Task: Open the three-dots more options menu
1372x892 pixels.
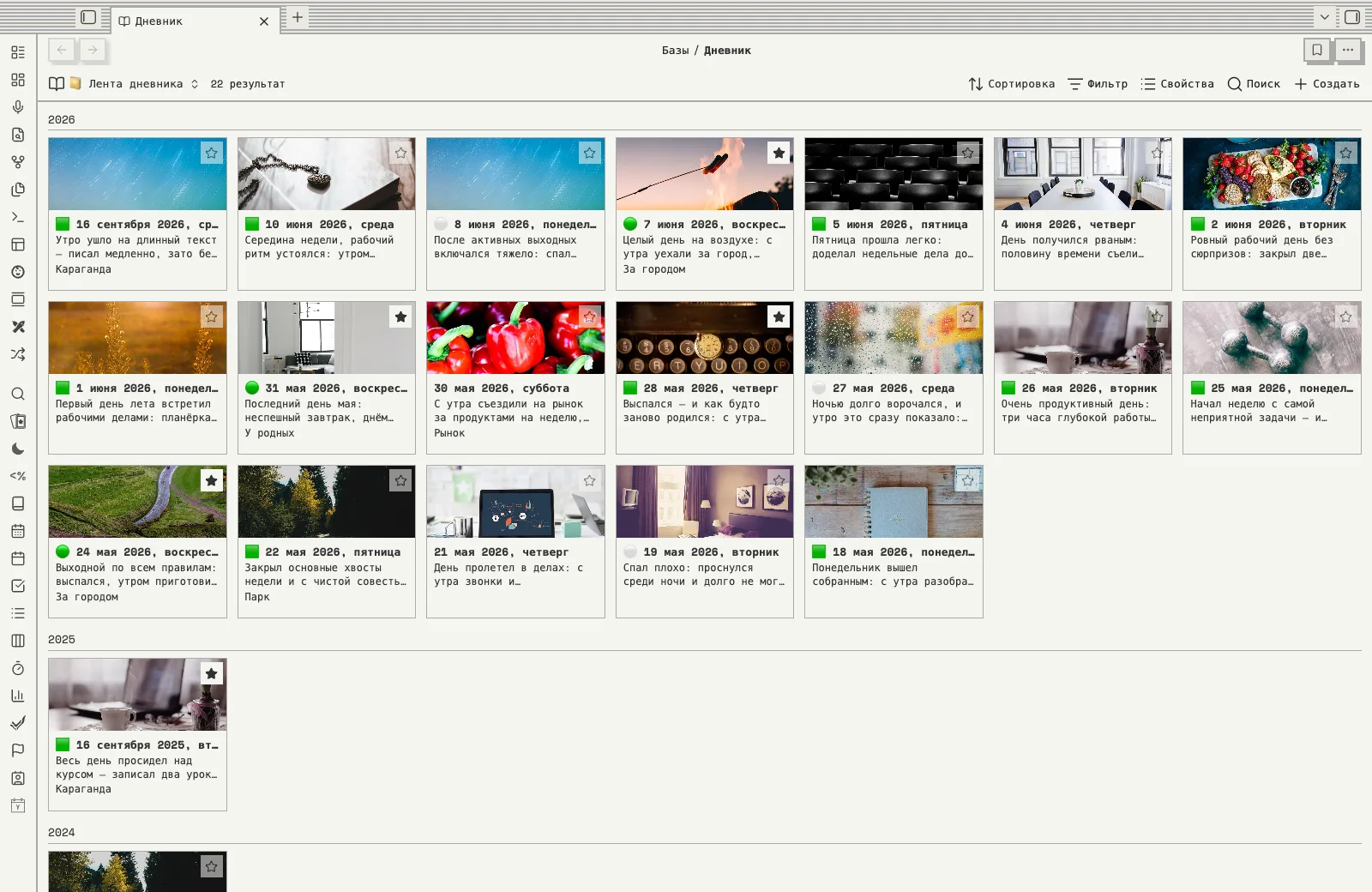Action: pyautogui.click(x=1348, y=50)
